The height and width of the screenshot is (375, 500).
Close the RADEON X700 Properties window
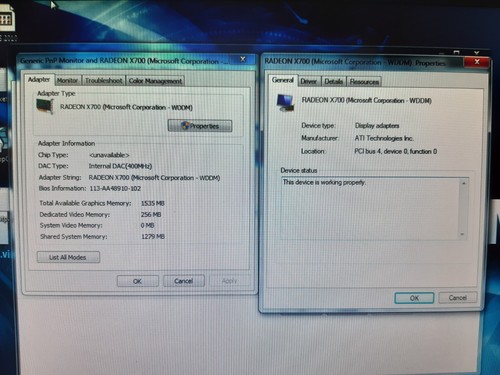(477, 62)
